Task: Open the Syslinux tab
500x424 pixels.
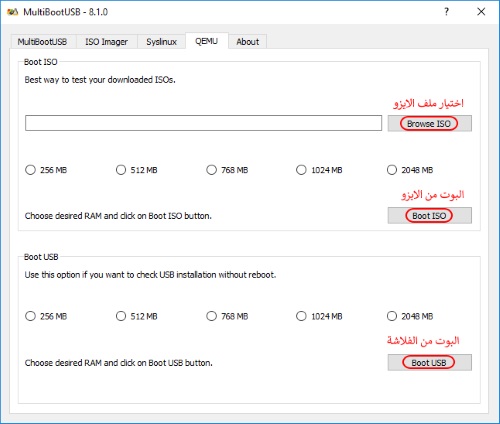Action: (161, 42)
